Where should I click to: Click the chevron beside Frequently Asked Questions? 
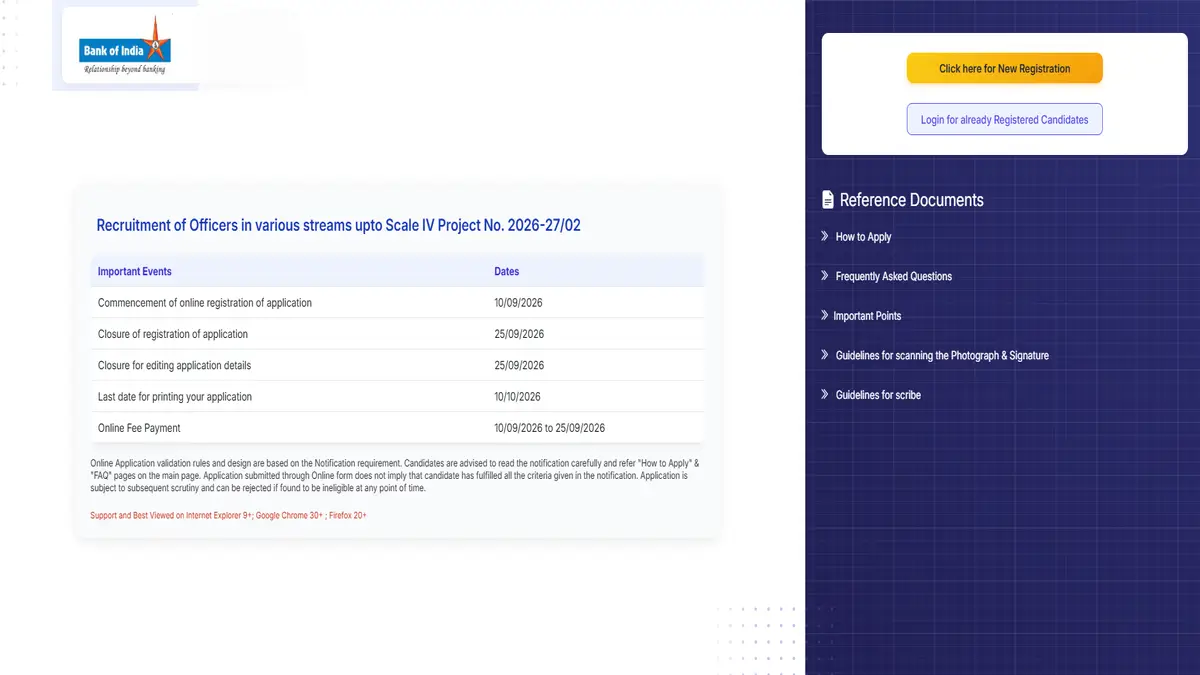(x=825, y=276)
